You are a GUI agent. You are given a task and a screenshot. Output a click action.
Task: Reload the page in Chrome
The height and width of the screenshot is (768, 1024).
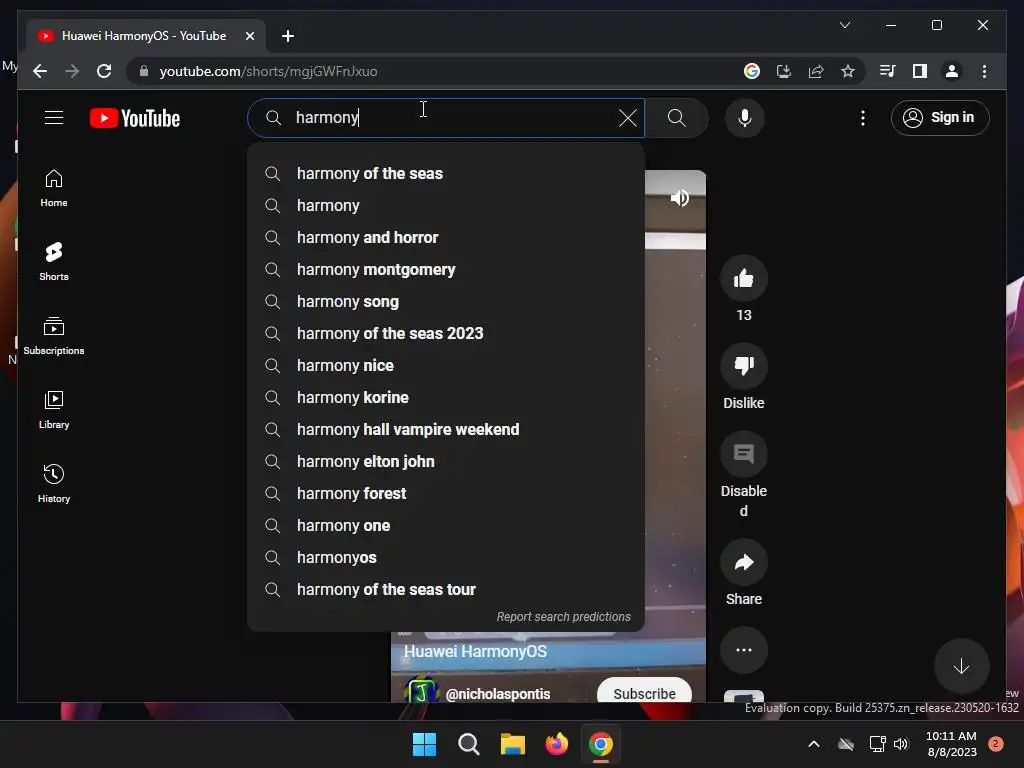104,71
